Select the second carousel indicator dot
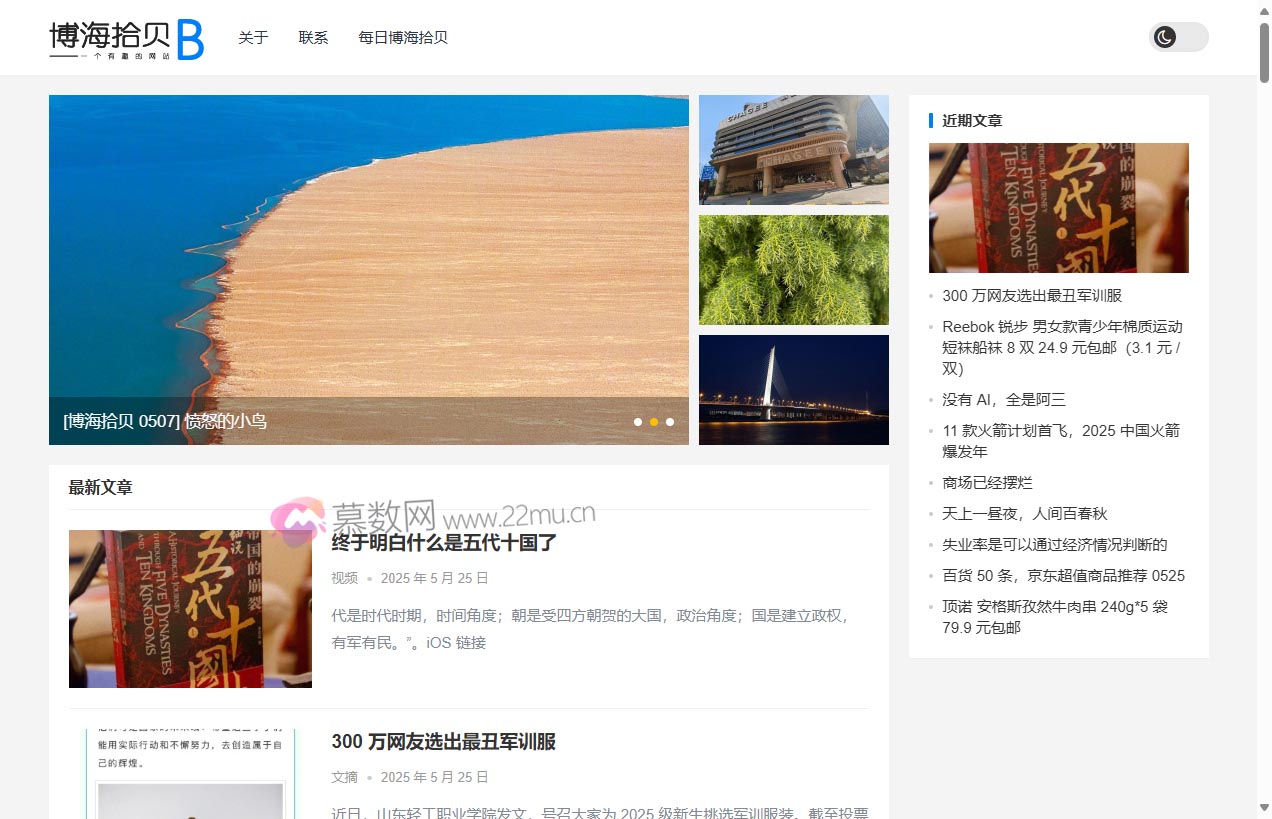 654,422
